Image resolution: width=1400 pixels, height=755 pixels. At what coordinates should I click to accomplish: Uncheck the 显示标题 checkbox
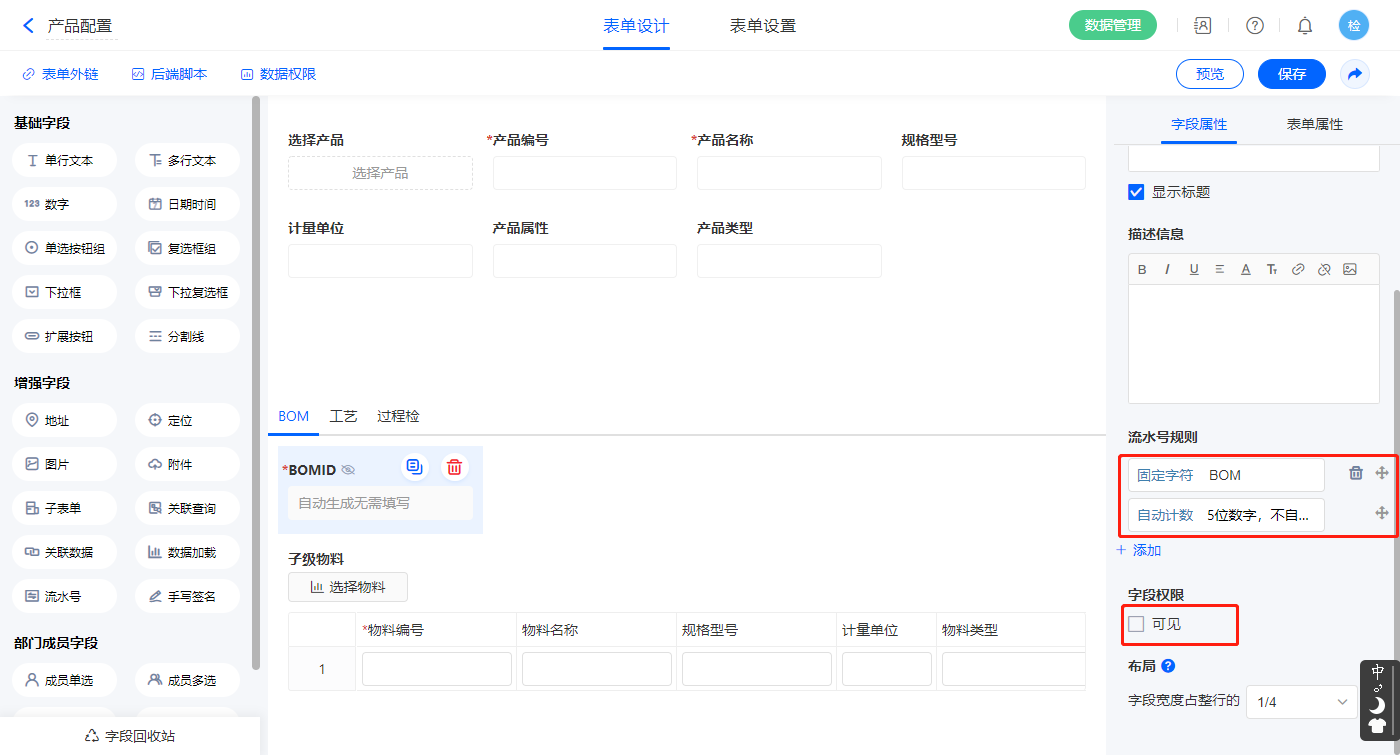(x=1136, y=192)
